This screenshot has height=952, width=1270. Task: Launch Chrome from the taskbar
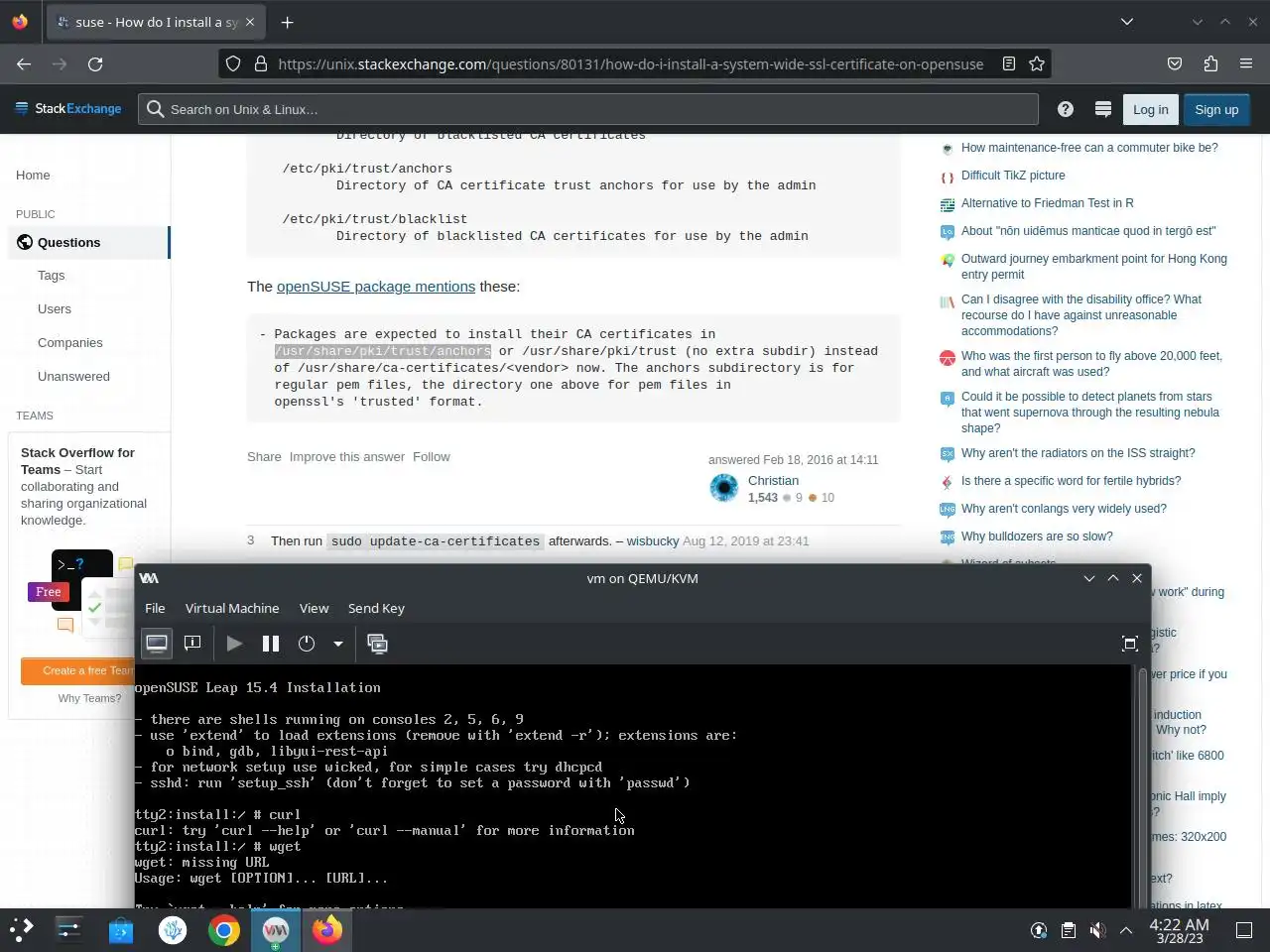click(x=224, y=930)
